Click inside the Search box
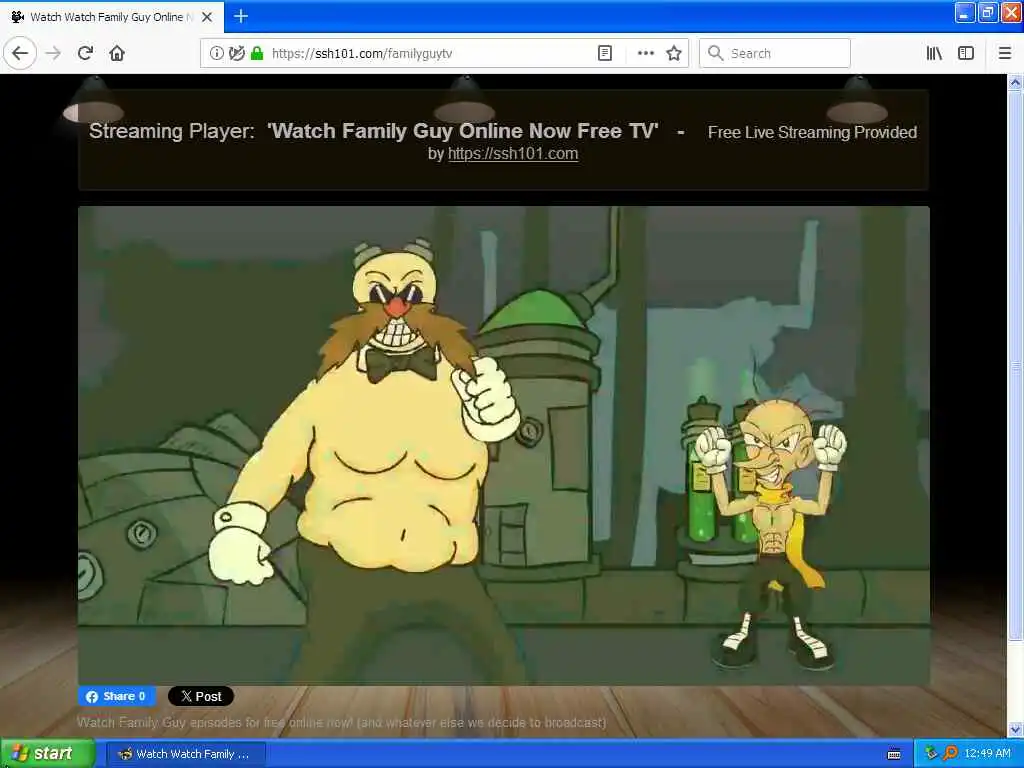This screenshot has width=1024, height=768. coord(775,53)
